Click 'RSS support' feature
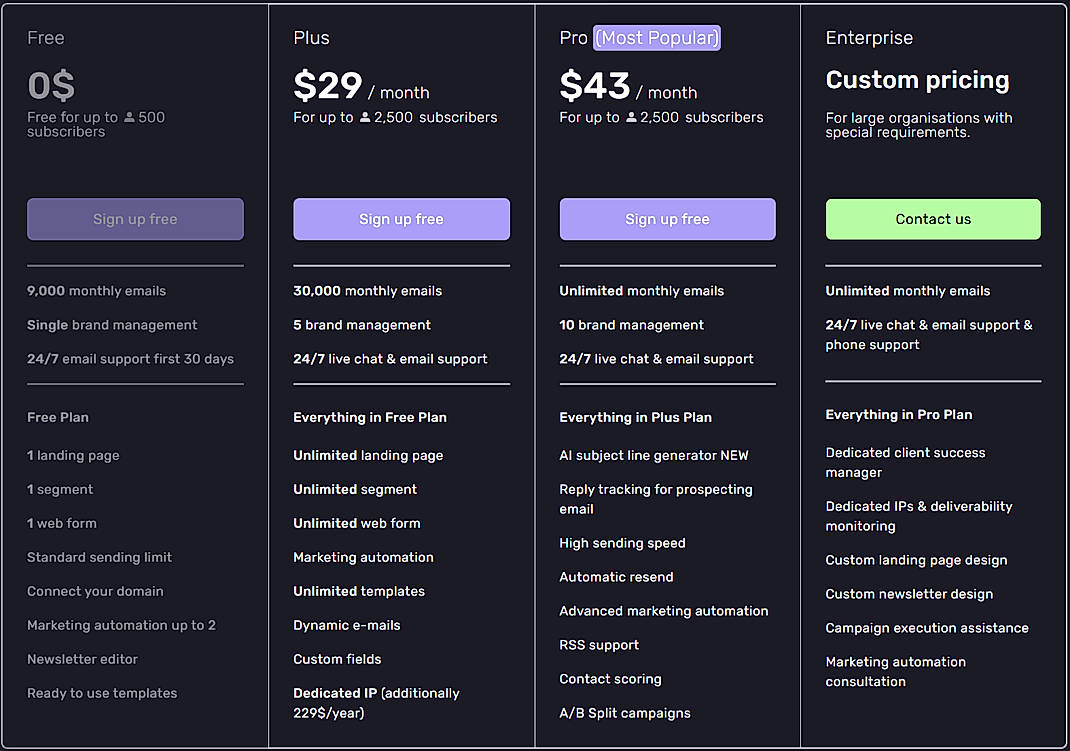Screen dimensions: 1070x751 click(599, 645)
